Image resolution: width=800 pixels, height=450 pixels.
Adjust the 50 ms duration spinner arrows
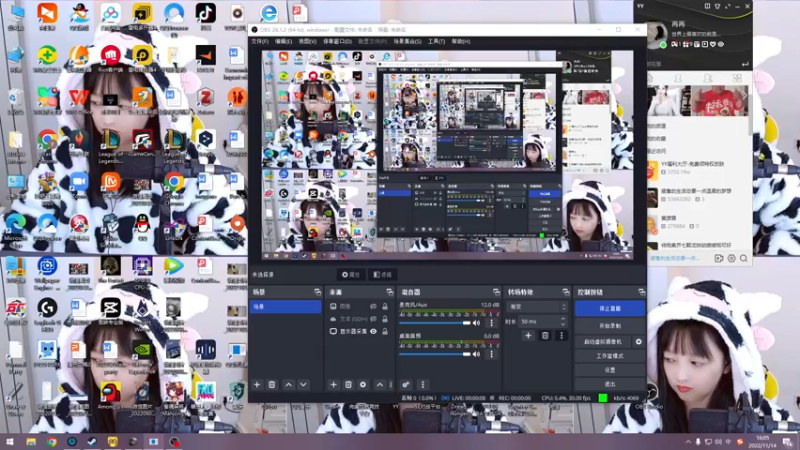(x=563, y=321)
